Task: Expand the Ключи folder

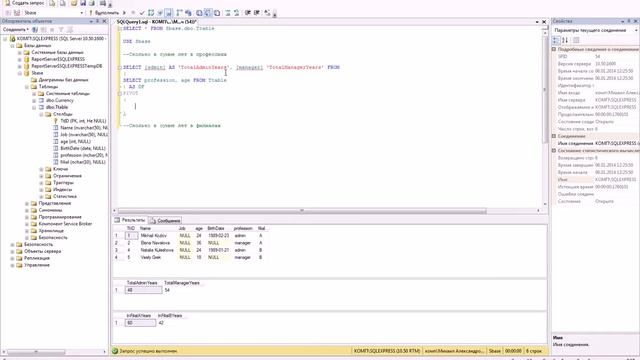Action: [x=41, y=169]
